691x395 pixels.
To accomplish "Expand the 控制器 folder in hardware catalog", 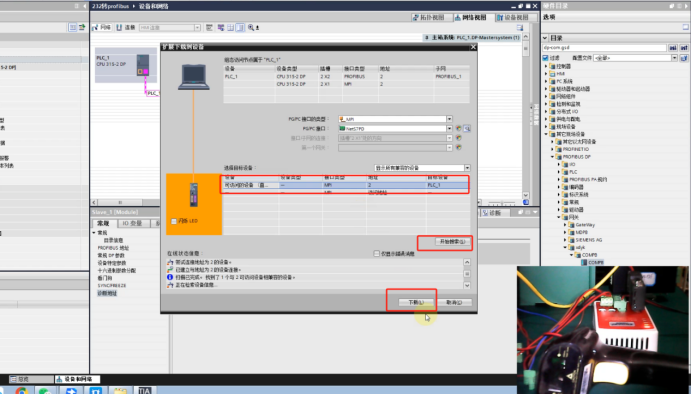I will click(x=546, y=66).
